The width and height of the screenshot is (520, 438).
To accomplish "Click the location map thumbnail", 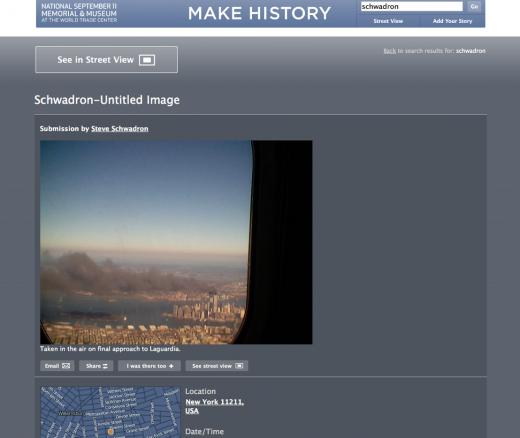I will click(110, 412).
